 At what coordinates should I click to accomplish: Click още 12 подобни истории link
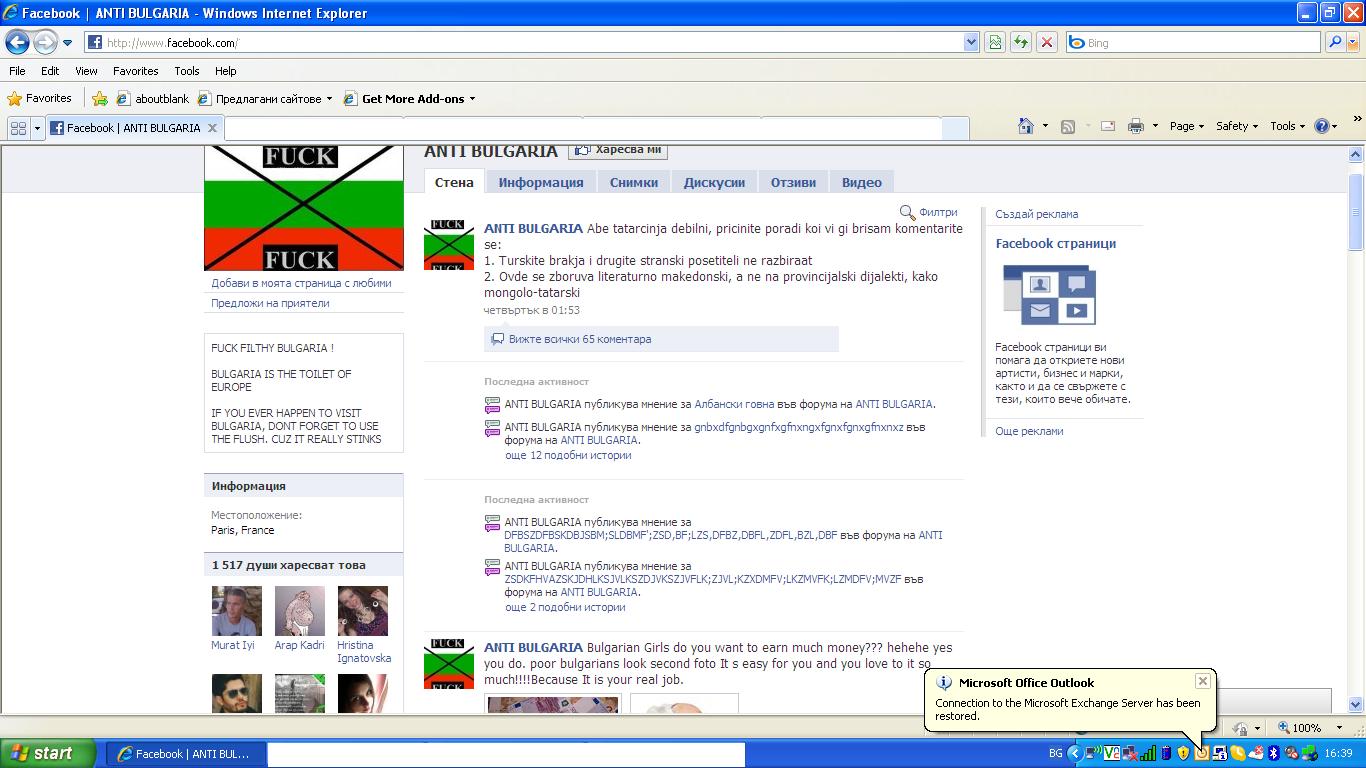coord(568,455)
